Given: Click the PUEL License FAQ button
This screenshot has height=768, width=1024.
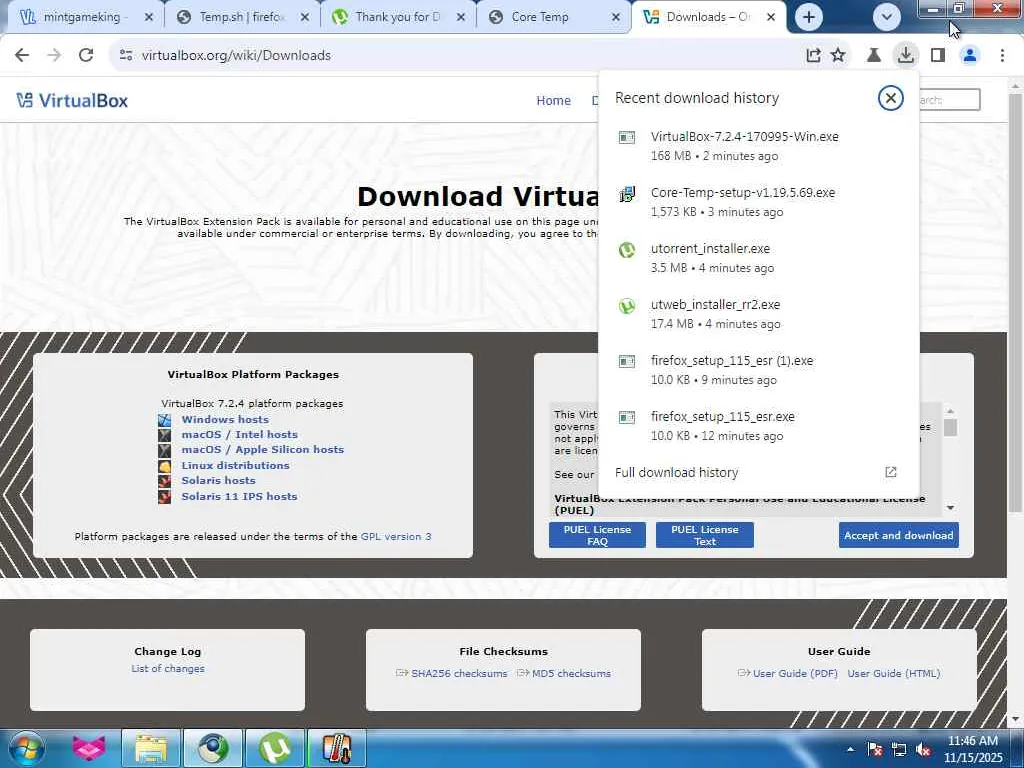Looking at the screenshot, I should point(598,535).
